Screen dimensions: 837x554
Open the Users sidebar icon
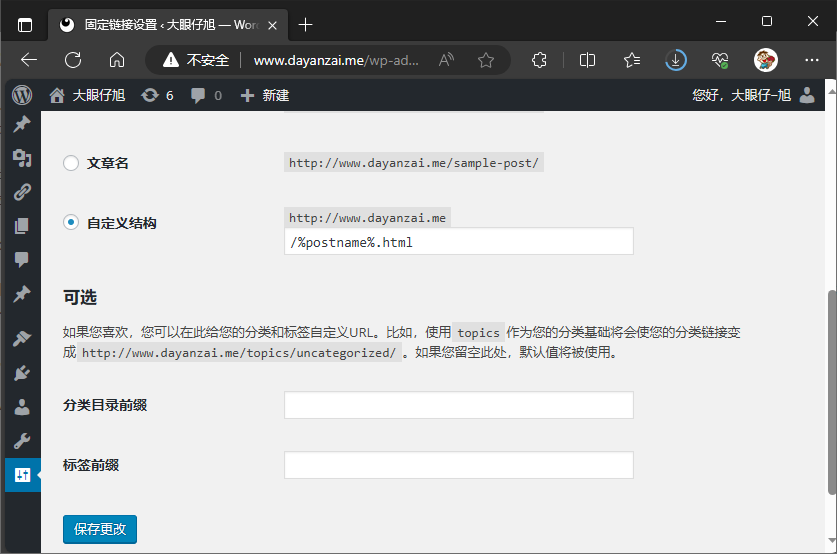click(x=22, y=407)
